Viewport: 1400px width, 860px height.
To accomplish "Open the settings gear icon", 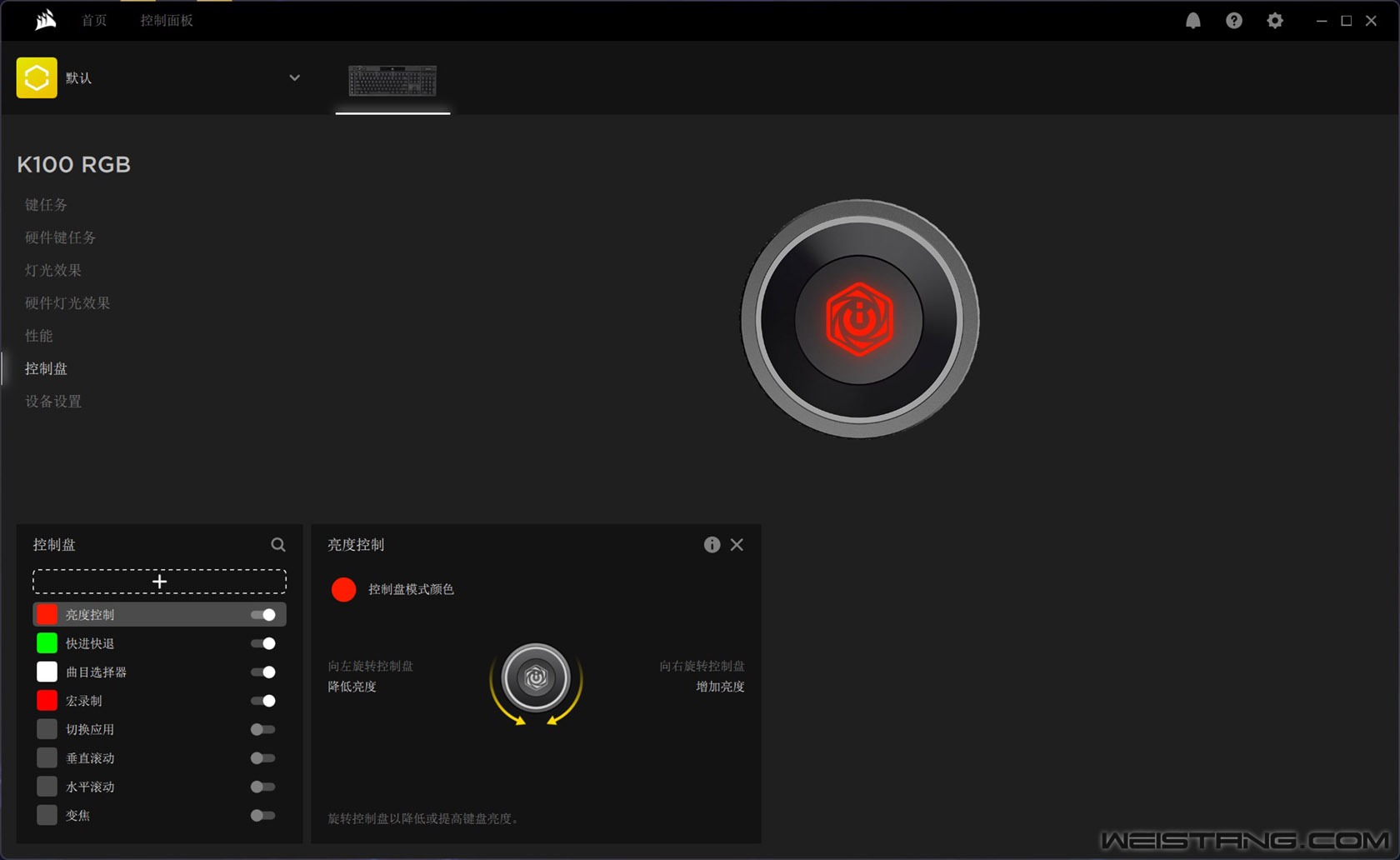I will pos(1275,21).
